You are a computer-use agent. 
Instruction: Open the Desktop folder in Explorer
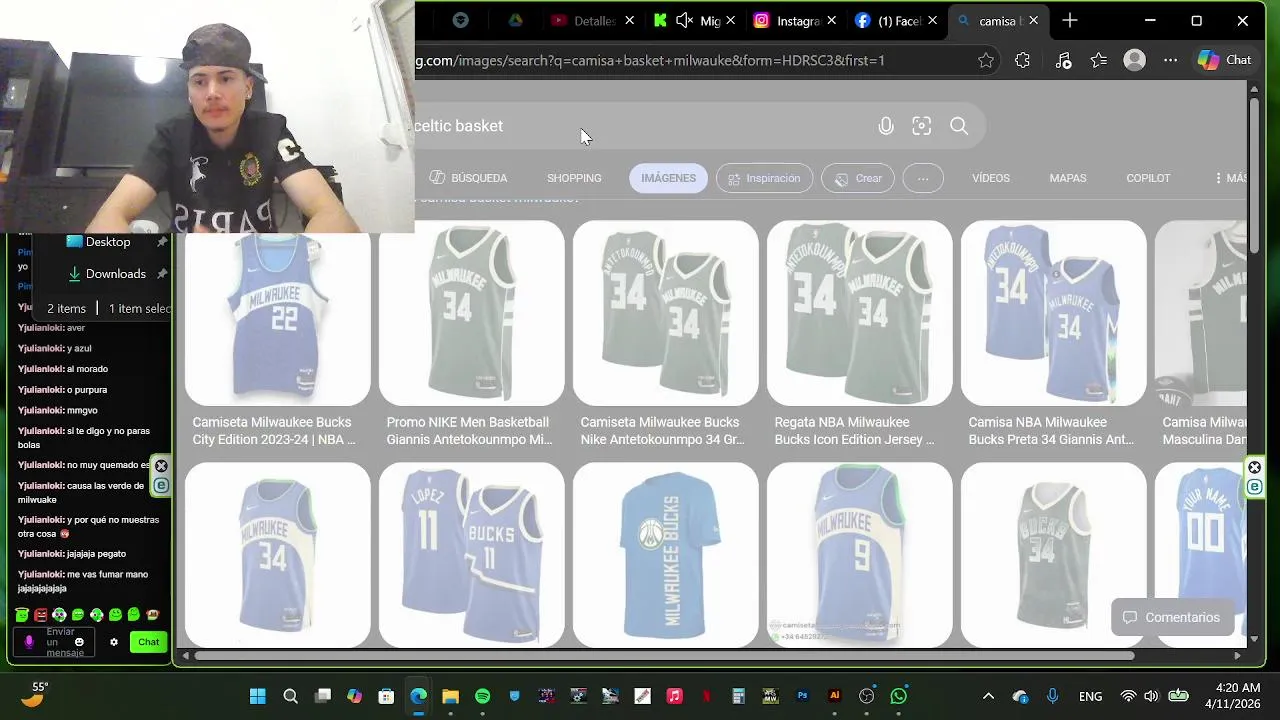point(99,242)
